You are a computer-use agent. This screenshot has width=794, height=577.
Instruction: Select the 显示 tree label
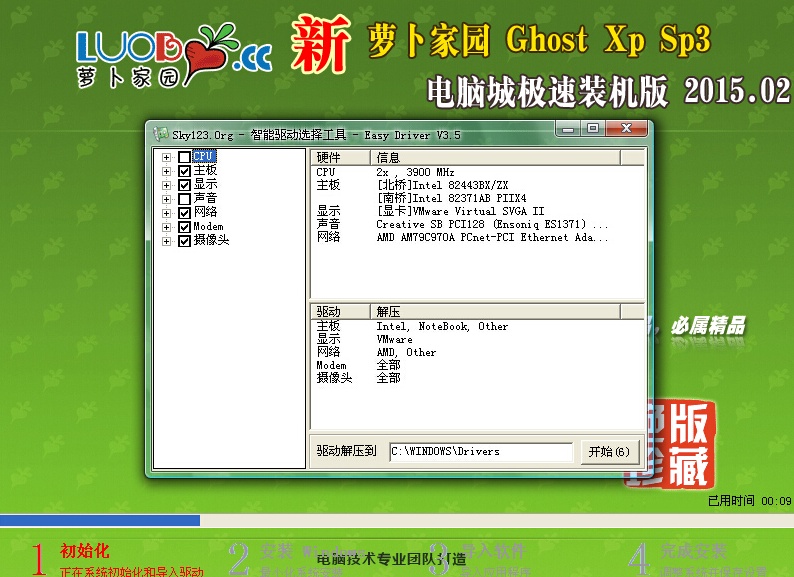coord(205,184)
